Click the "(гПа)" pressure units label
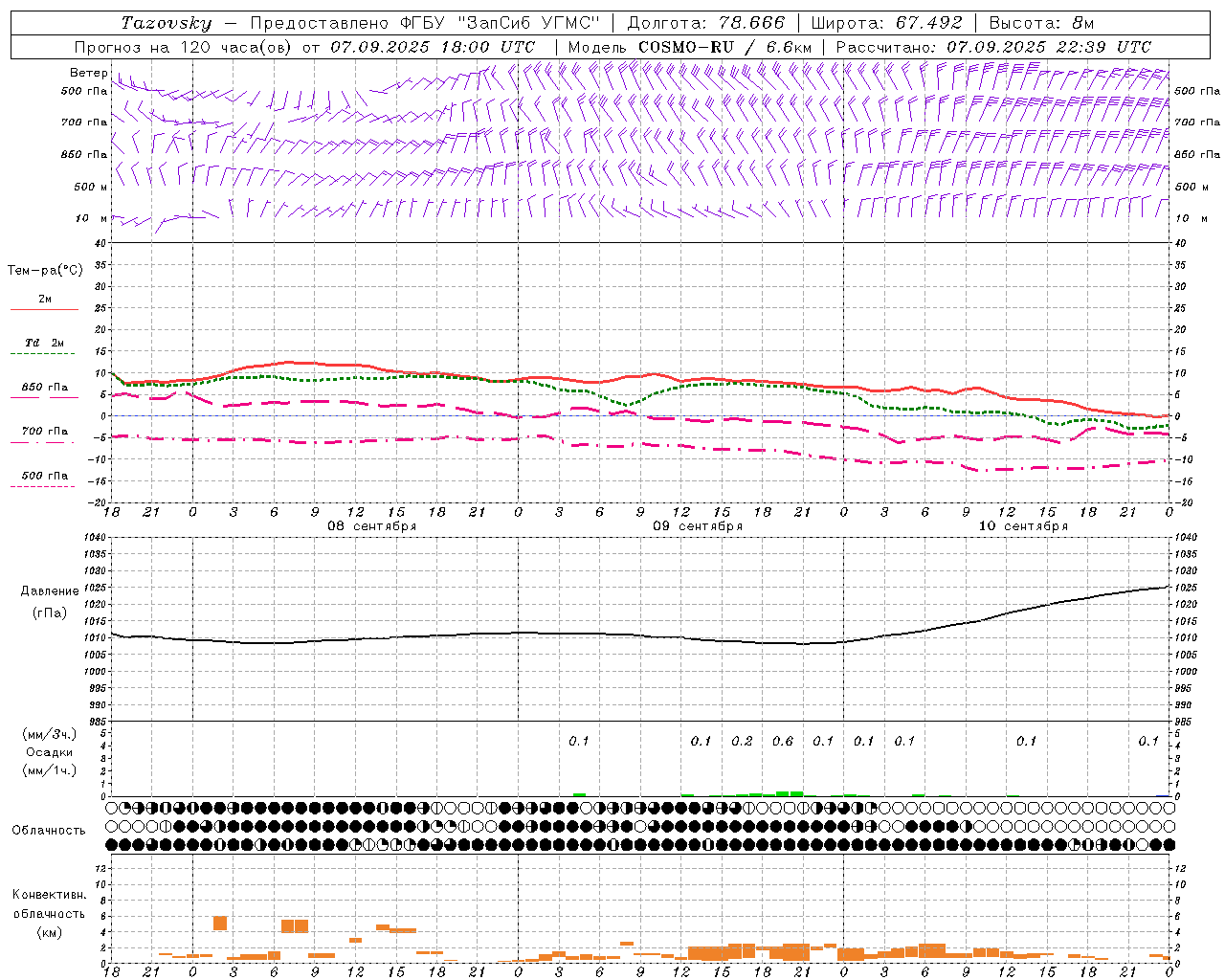1225x980 pixels. point(50,612)
